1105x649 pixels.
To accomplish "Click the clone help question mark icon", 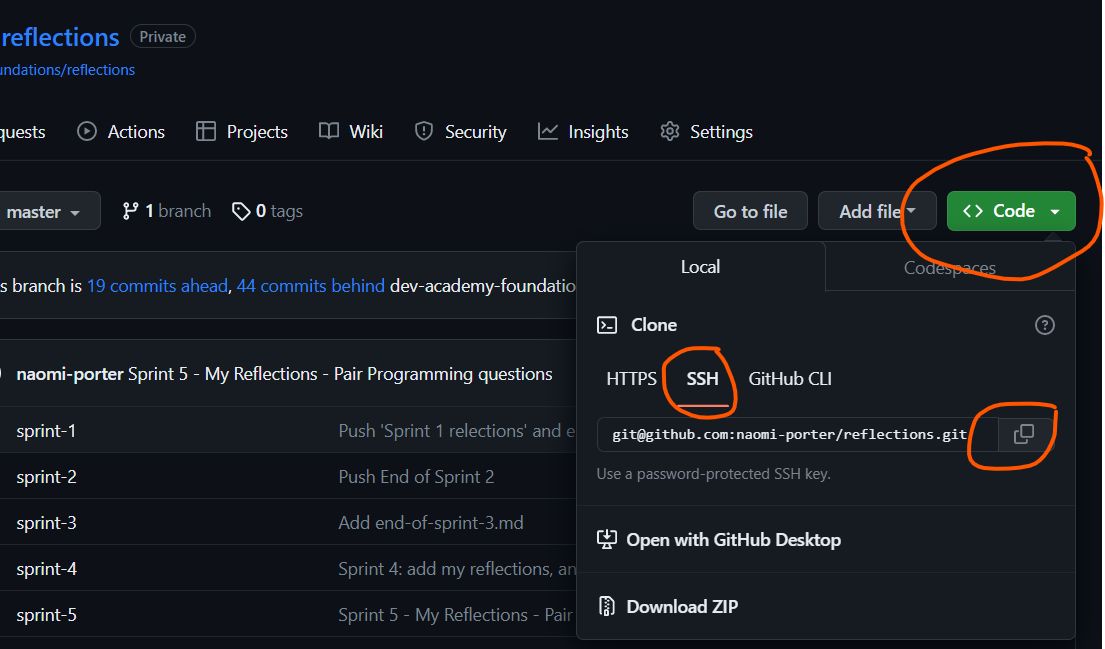I will pos(1044,324).
